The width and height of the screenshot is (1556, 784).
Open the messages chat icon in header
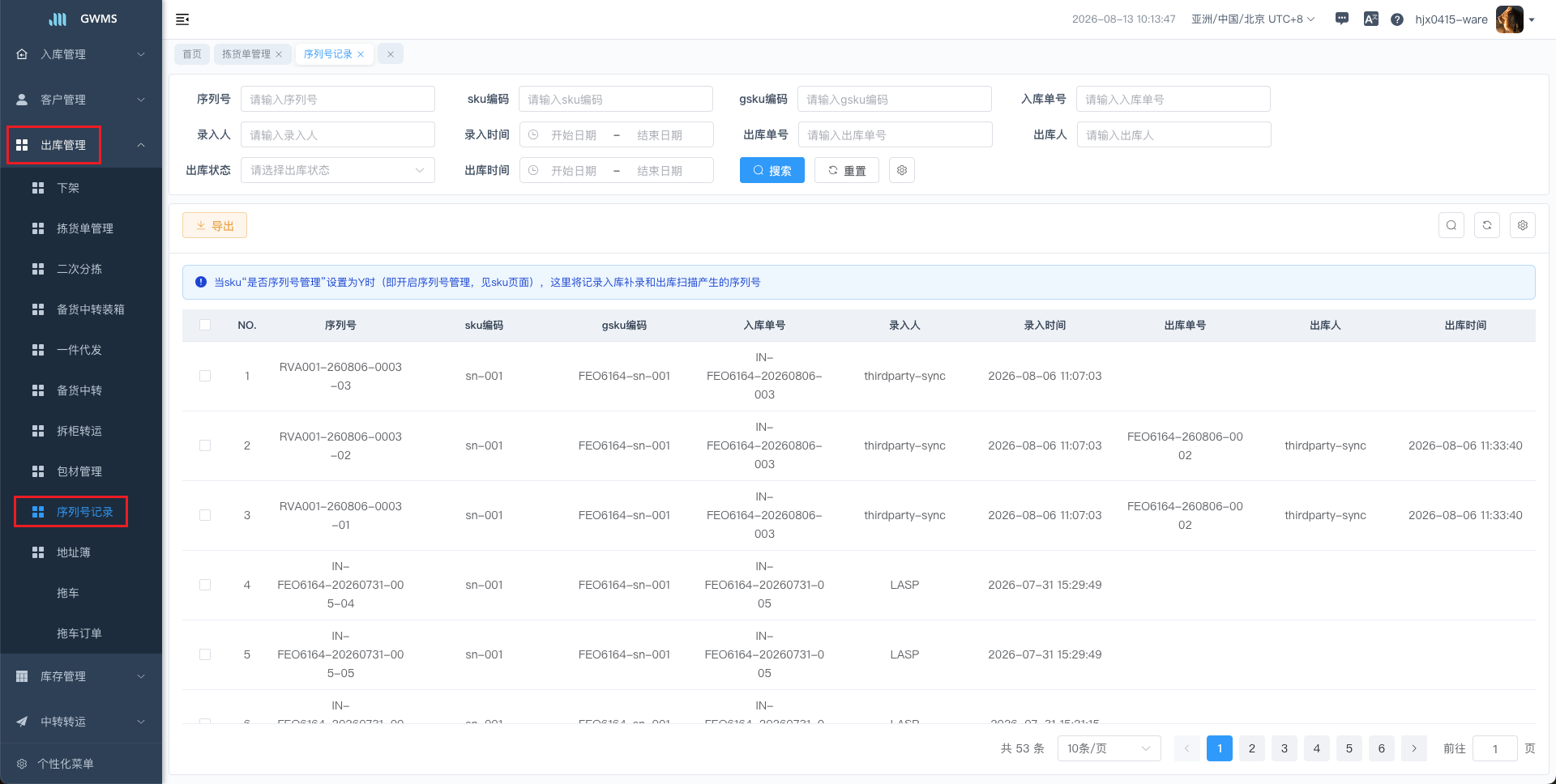tap(1342, 19)
